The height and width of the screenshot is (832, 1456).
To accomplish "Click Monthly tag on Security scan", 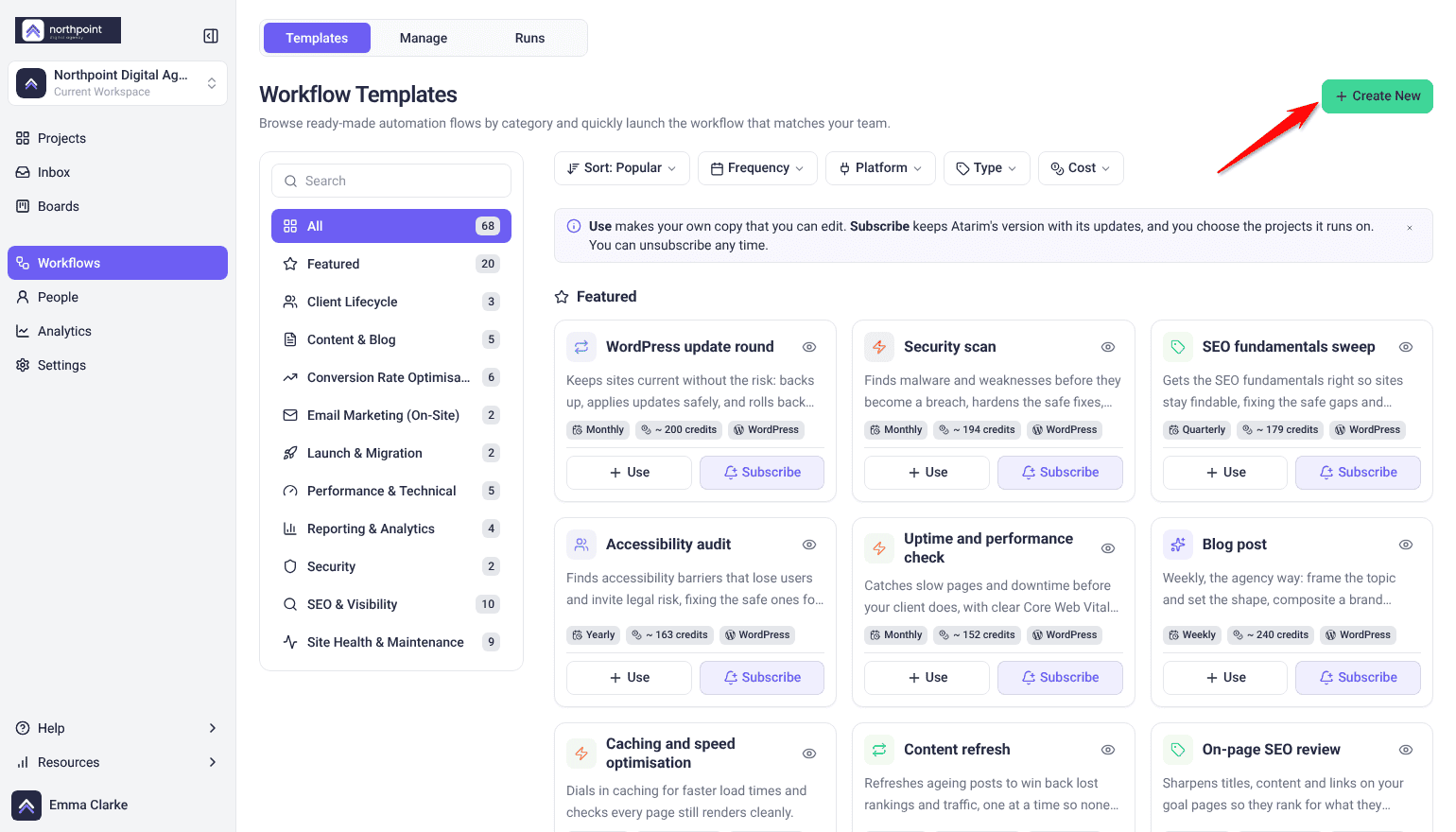I will [x=895, y=430].
